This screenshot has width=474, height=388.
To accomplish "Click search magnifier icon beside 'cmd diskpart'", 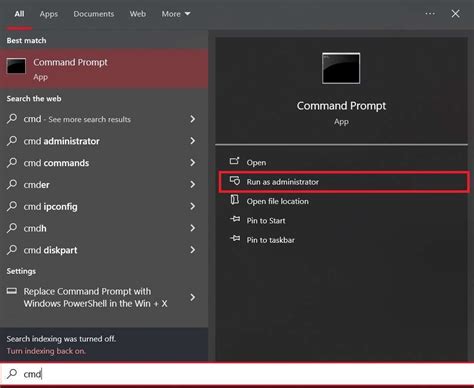I will (x=12, y=250).
